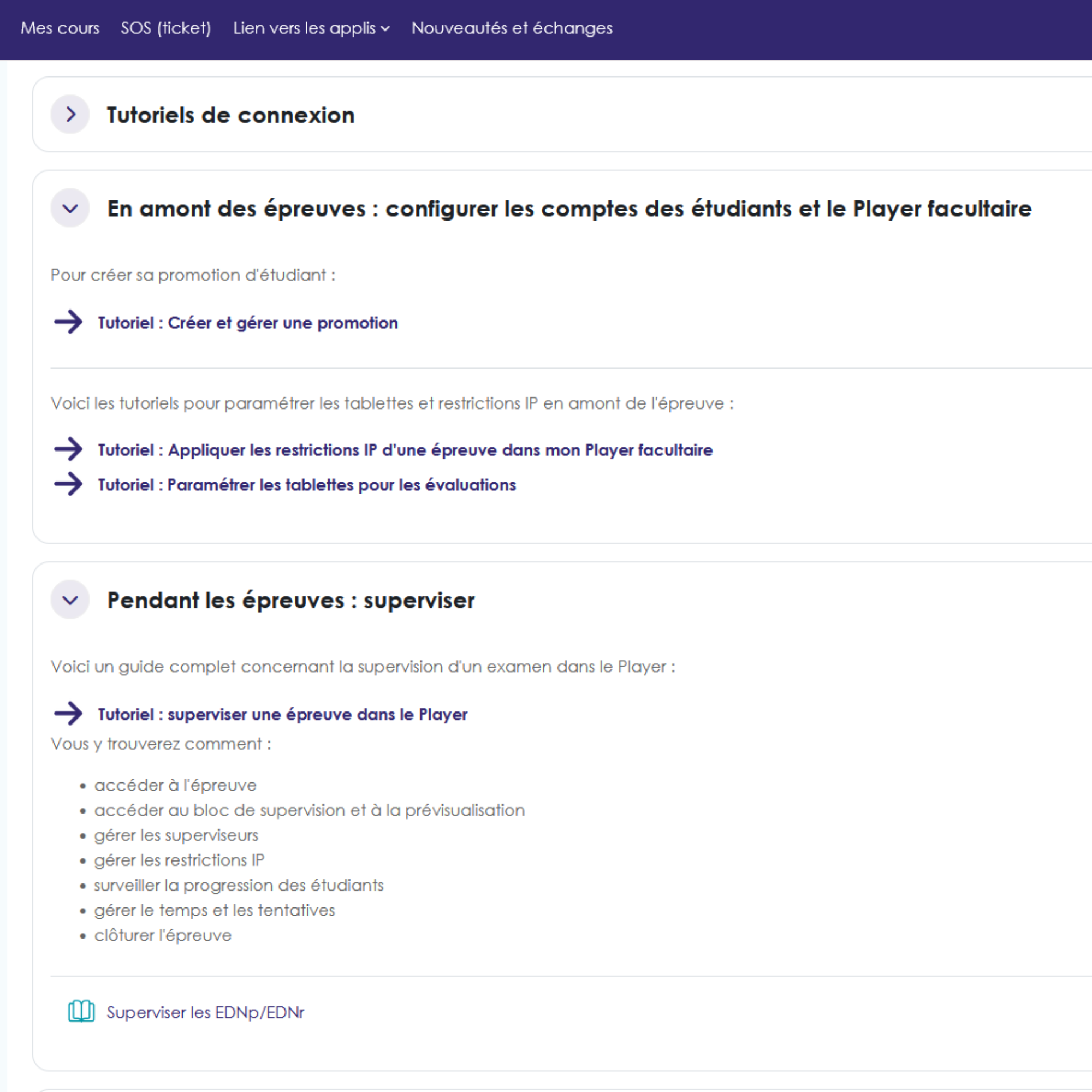Collapse the En amont des épreuves section
The image size is (1092, 1092).
pos(70,209)
